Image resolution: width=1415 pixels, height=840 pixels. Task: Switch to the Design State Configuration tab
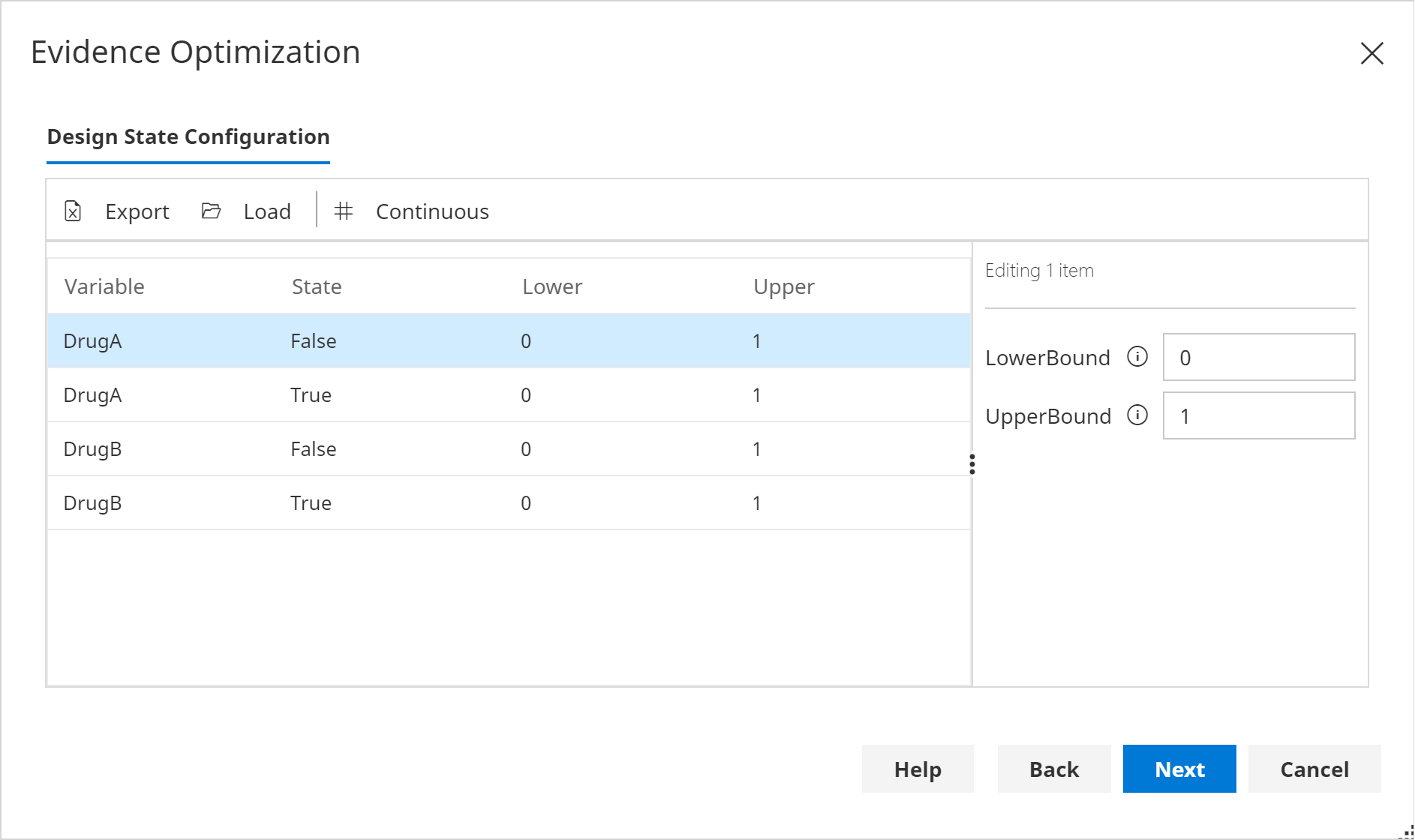[188, 136]
